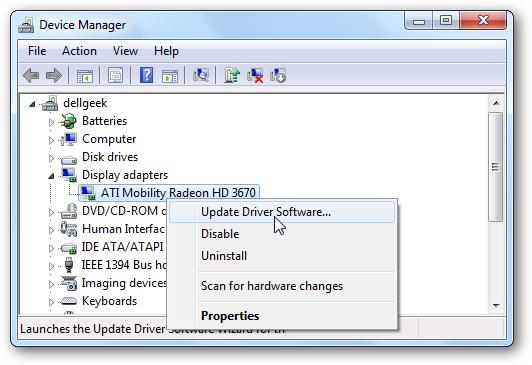This screenshot has width=532, height=365.
Task: Open the Help menu
Action: click(166, 51)
